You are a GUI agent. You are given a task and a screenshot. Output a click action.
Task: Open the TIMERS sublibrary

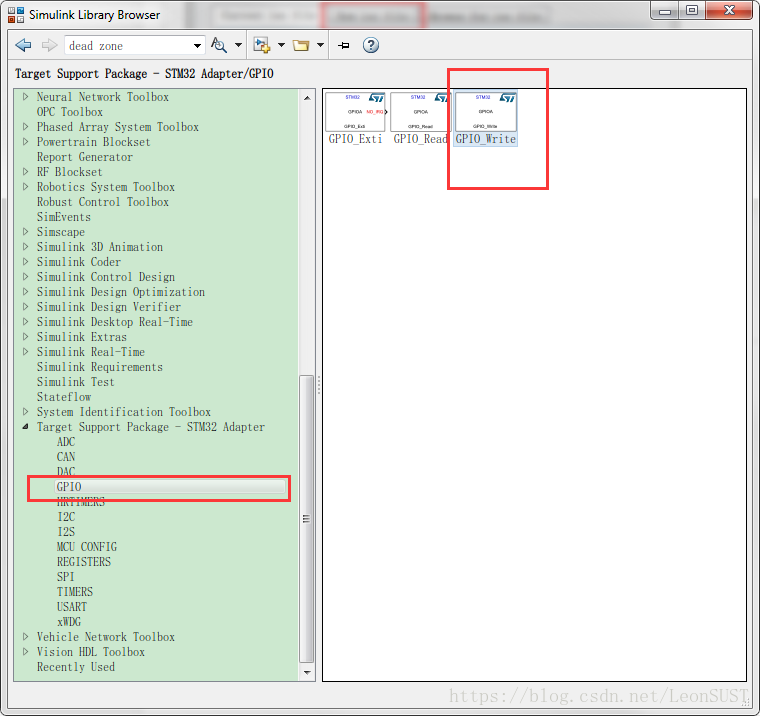(75, 592)
